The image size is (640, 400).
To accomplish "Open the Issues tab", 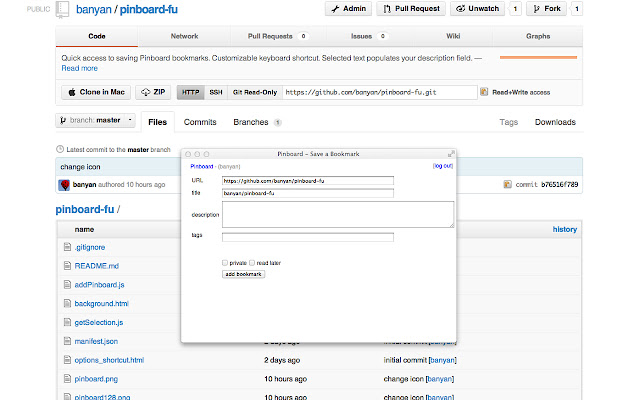I will [x=368, y=36].
